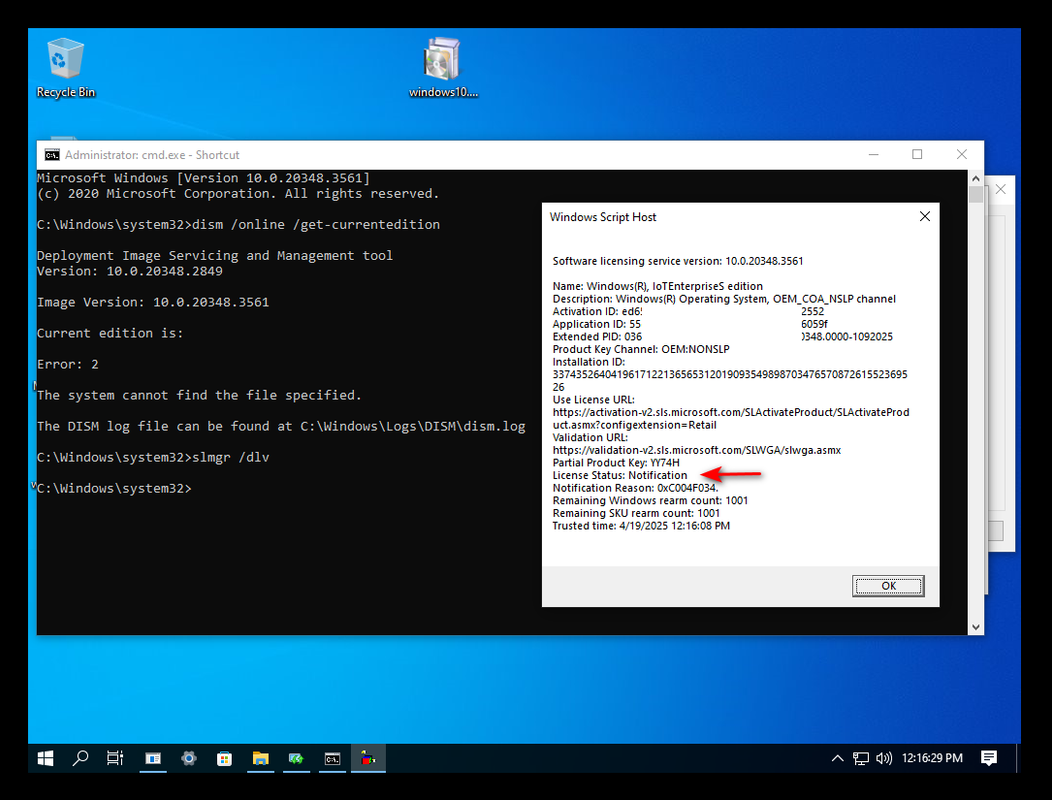Viewport: 1052px width, 800px height.
Task: Open network status tray icon
Action: click(861, 758)
